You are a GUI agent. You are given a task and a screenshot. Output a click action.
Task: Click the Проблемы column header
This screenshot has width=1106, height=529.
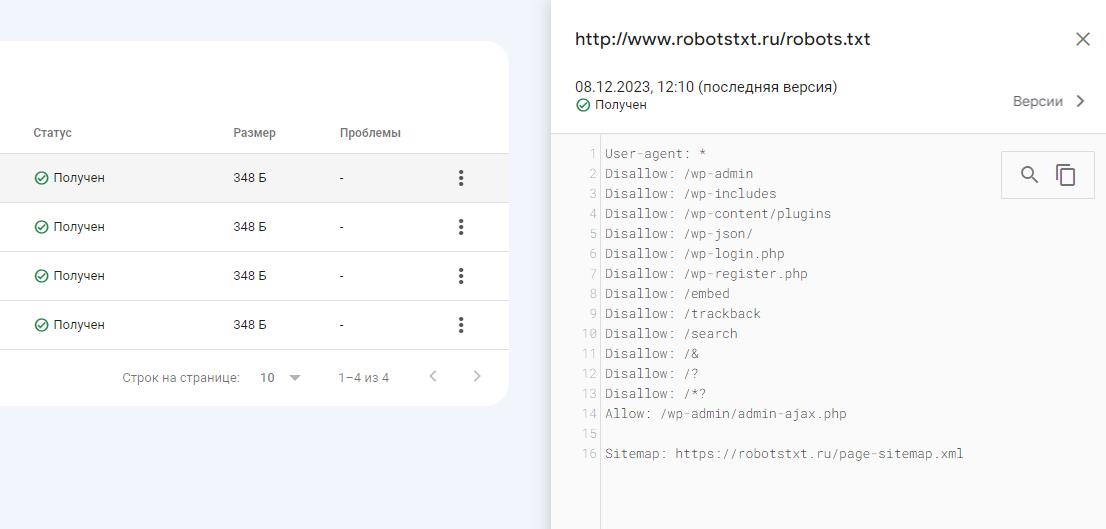coord(370,133)
